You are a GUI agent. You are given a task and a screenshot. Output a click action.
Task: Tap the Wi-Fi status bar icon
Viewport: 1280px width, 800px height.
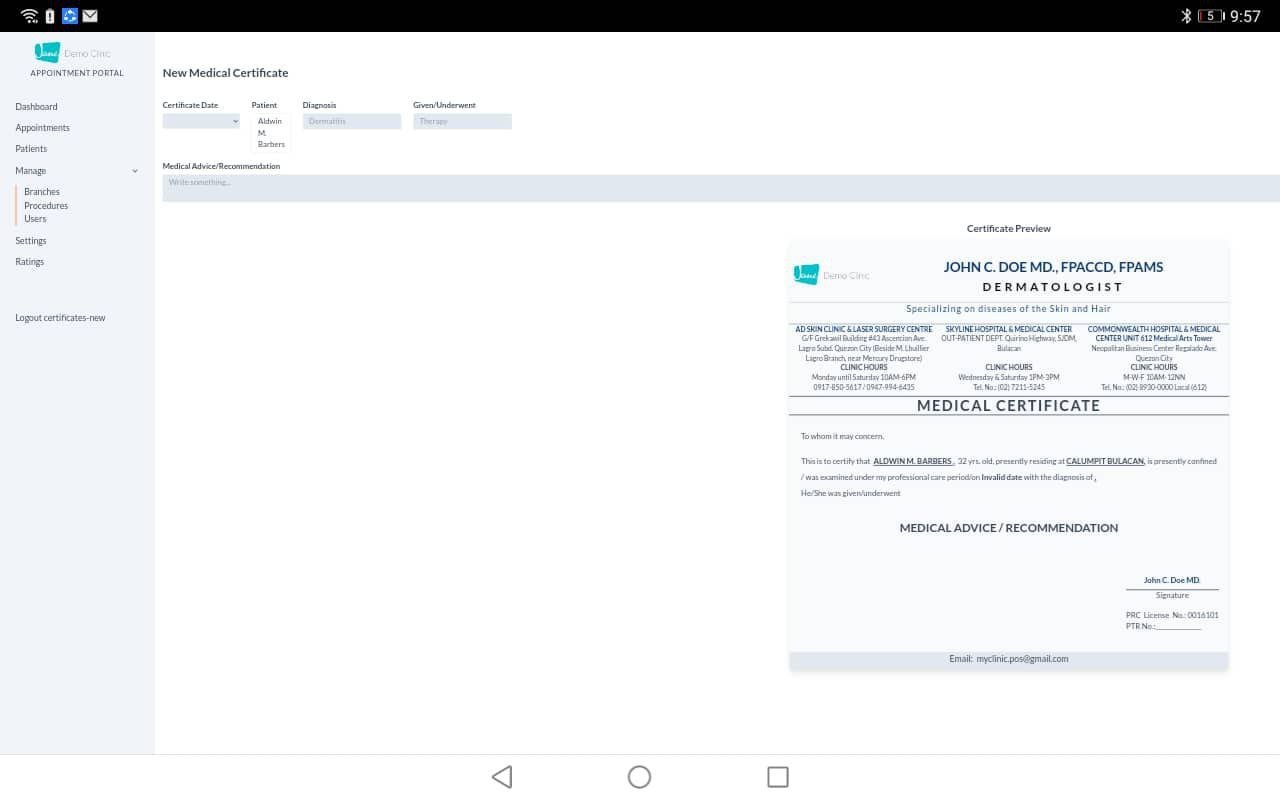(29, 16)
